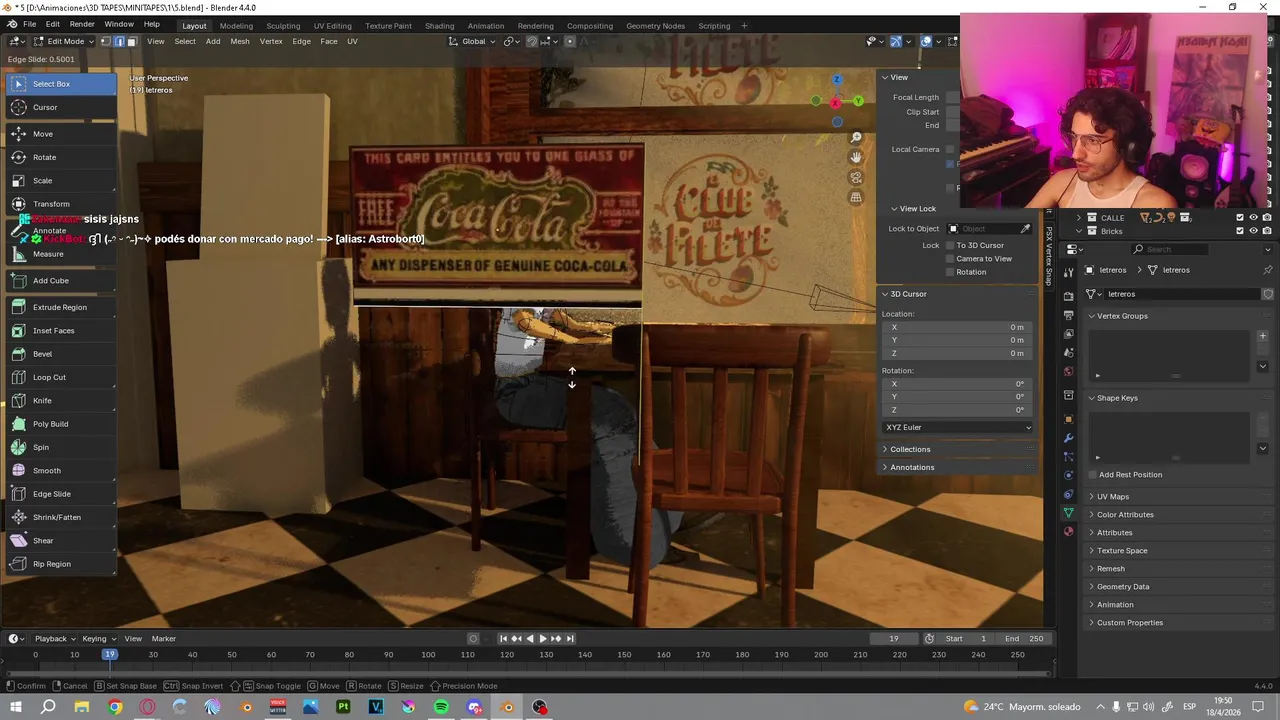1280x720 pixels.
Task: Select the Cursor tool
Action: pyautogui.click(x=60, y=107)
